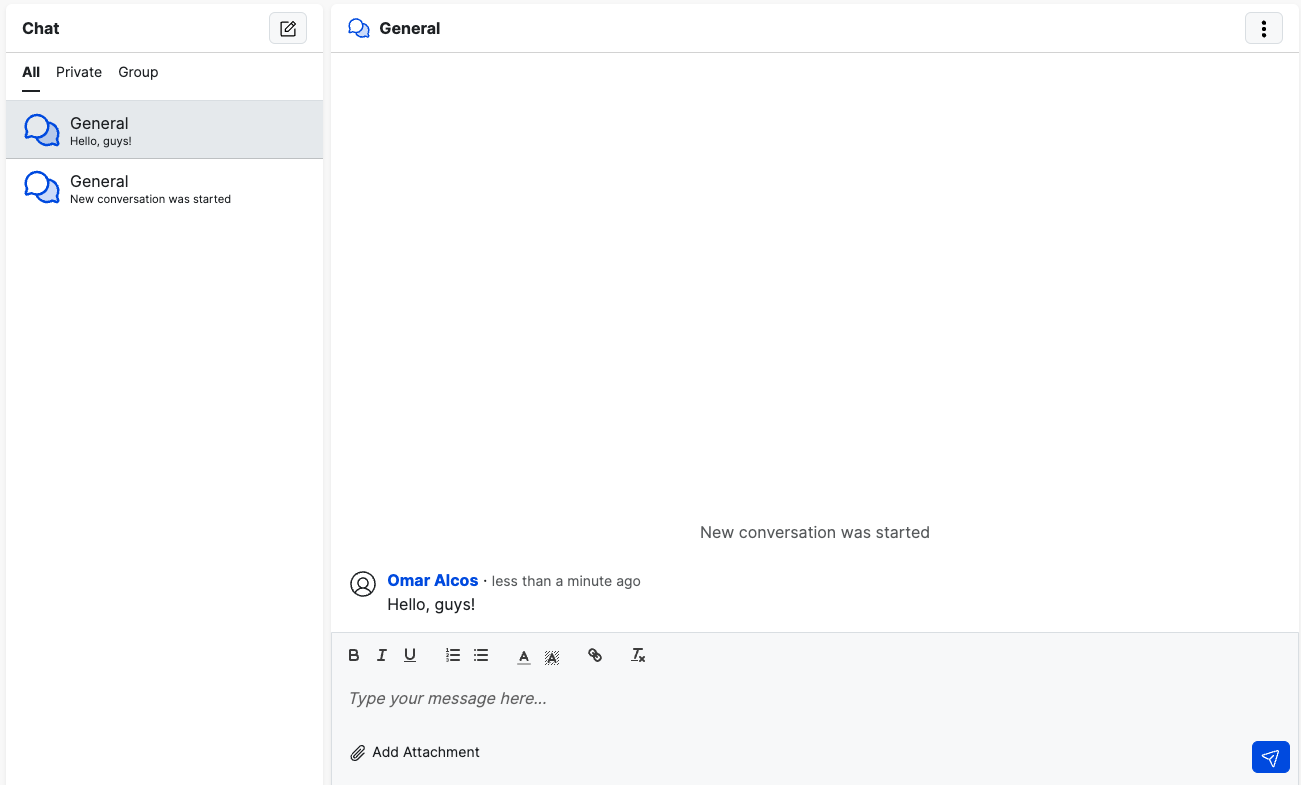The image size is (1301, 785).
Task: Toggle italic formatting
Action: [382, 656]
